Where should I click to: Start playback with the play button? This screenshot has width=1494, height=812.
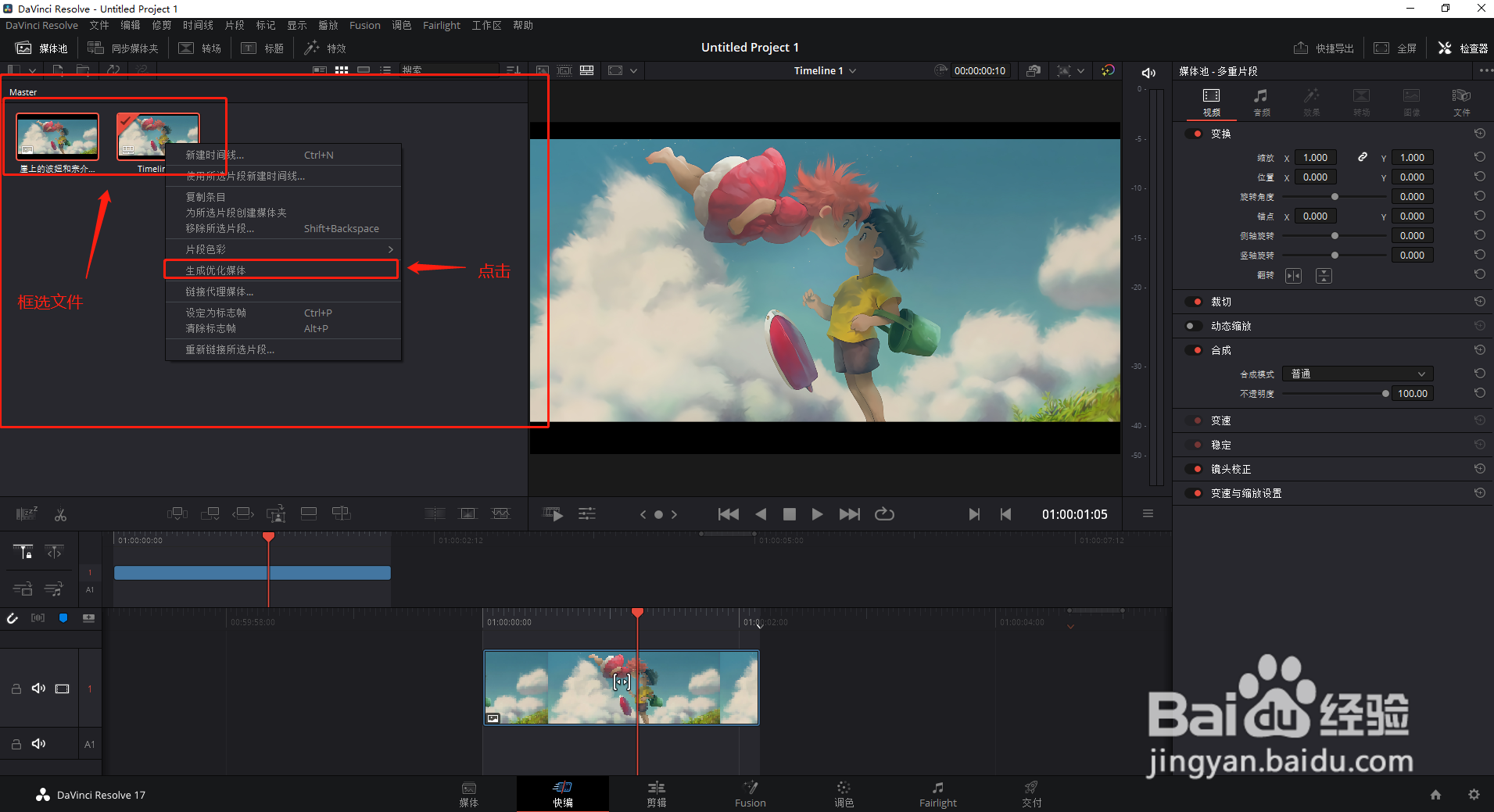click(817, 514)
